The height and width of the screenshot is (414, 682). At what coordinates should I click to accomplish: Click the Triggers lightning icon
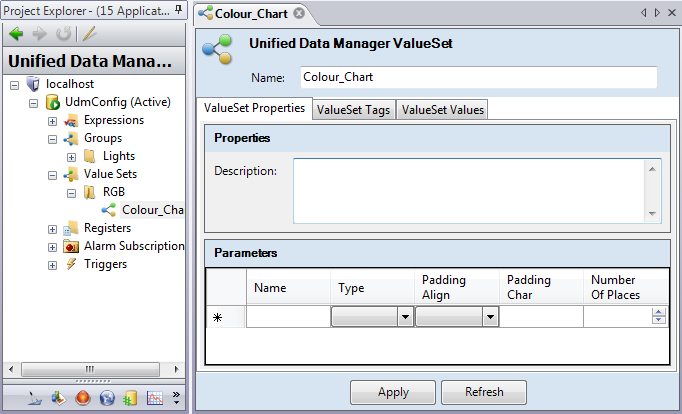(x=71, y=264)
